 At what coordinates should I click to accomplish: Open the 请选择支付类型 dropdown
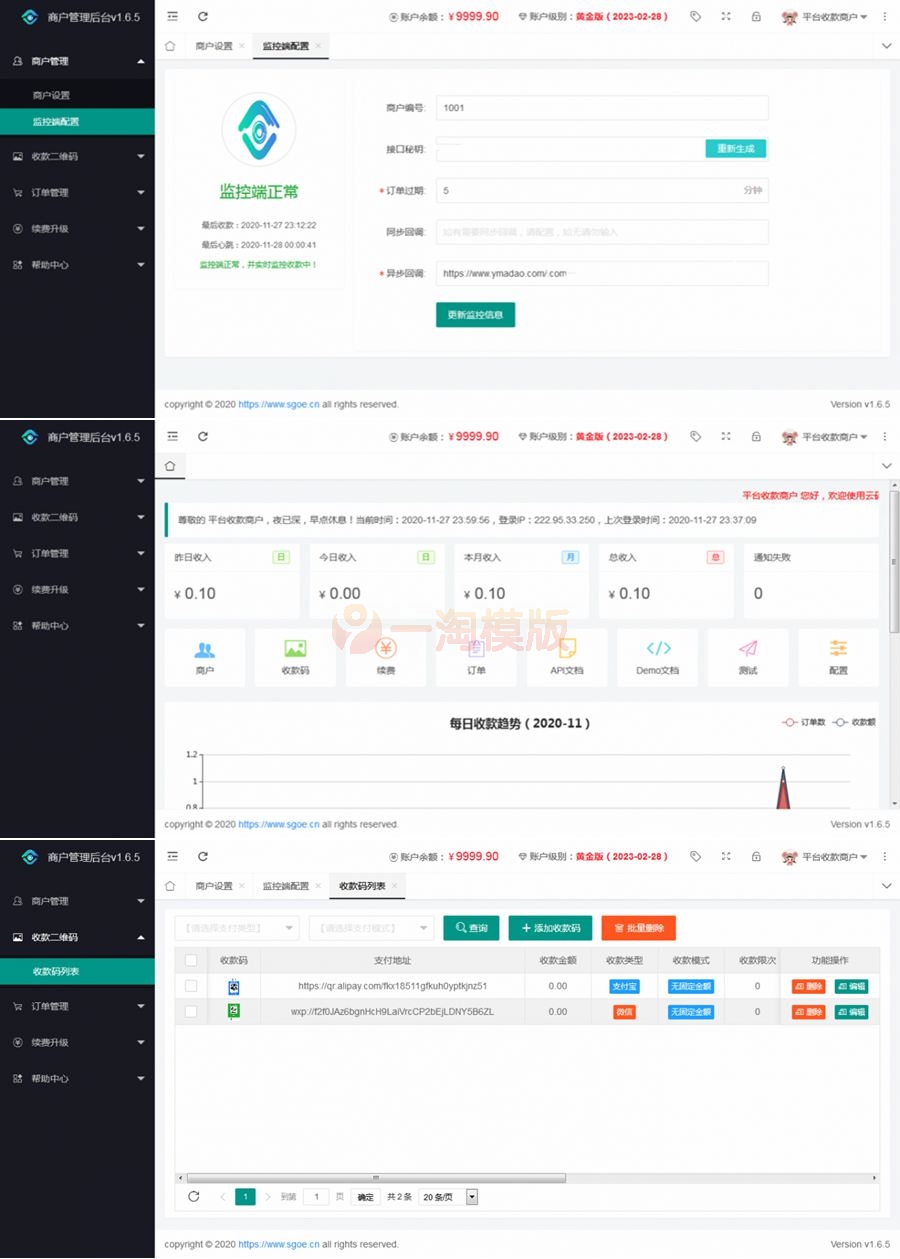(237, 928)
